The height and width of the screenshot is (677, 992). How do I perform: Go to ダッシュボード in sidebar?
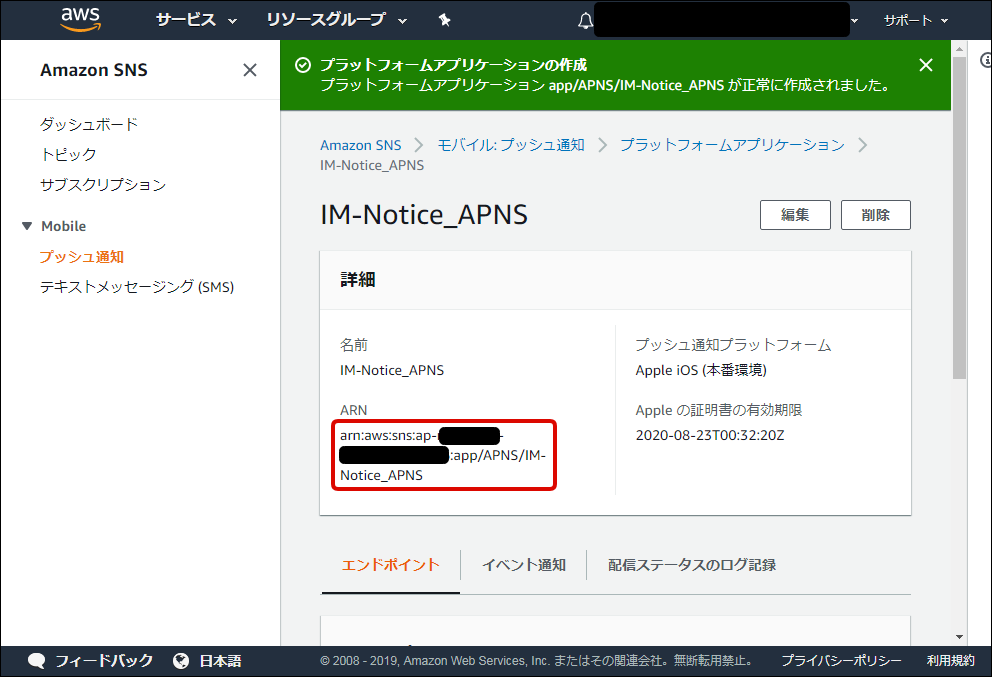(89, 124)
